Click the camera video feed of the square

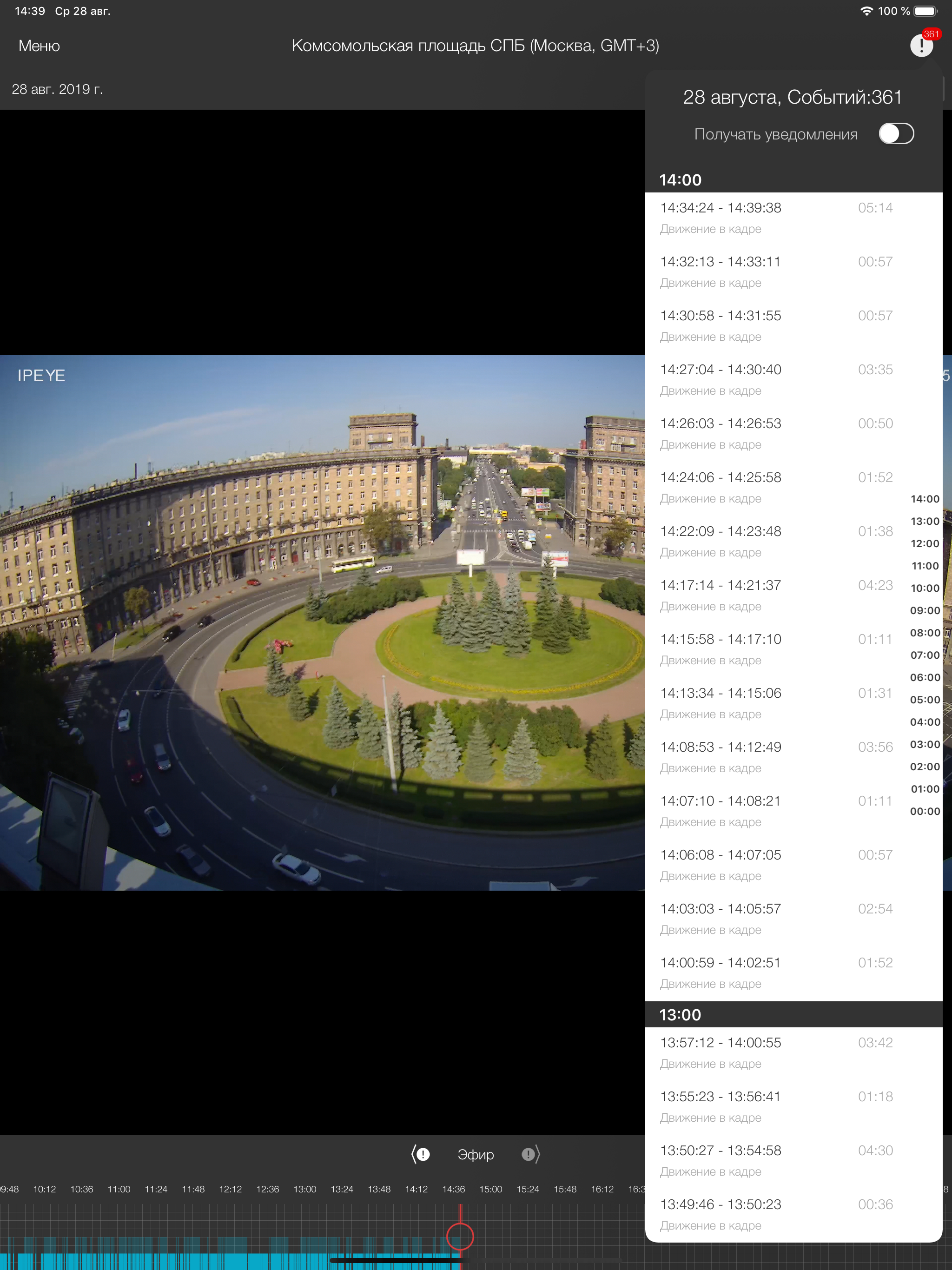coord(322,622)
